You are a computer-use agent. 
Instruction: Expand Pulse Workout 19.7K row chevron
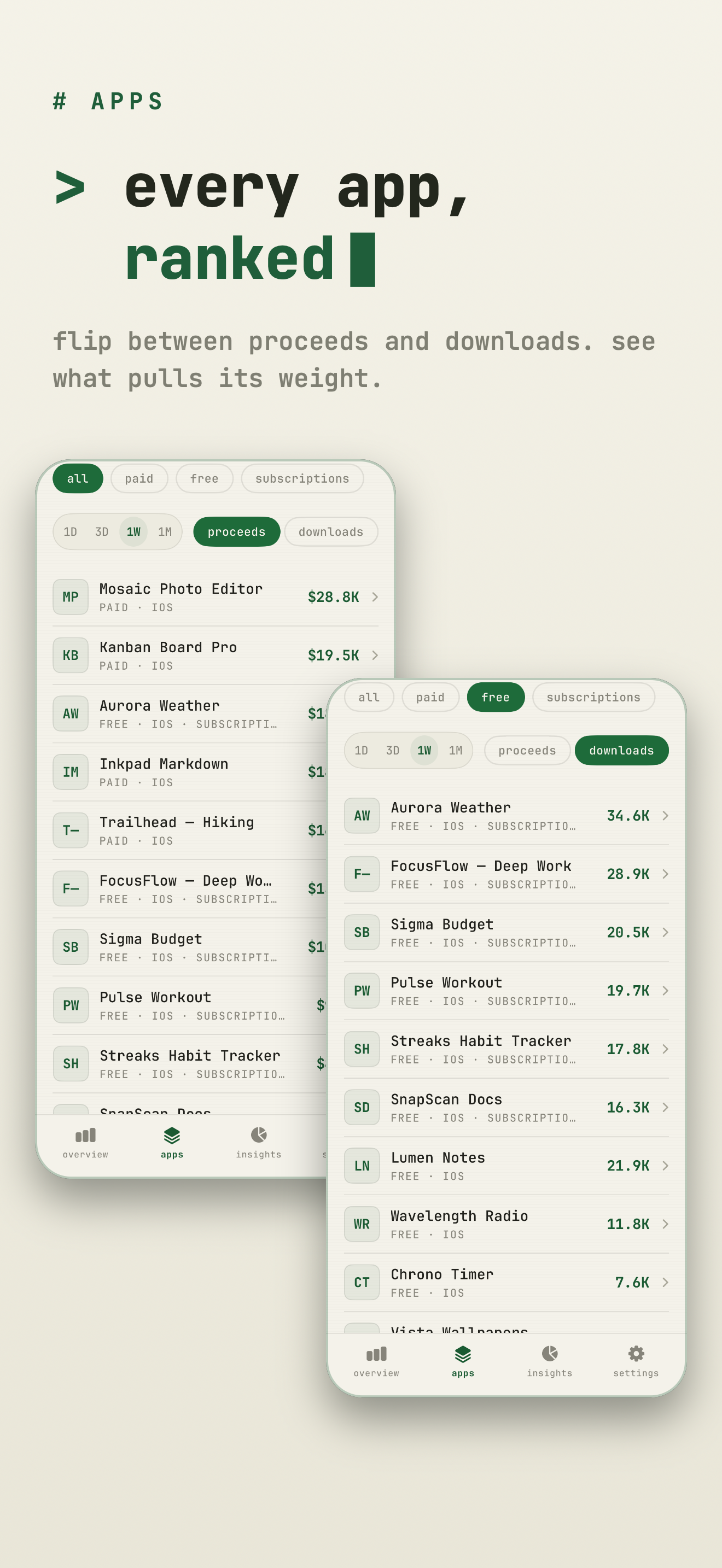(x=665, y=991)
